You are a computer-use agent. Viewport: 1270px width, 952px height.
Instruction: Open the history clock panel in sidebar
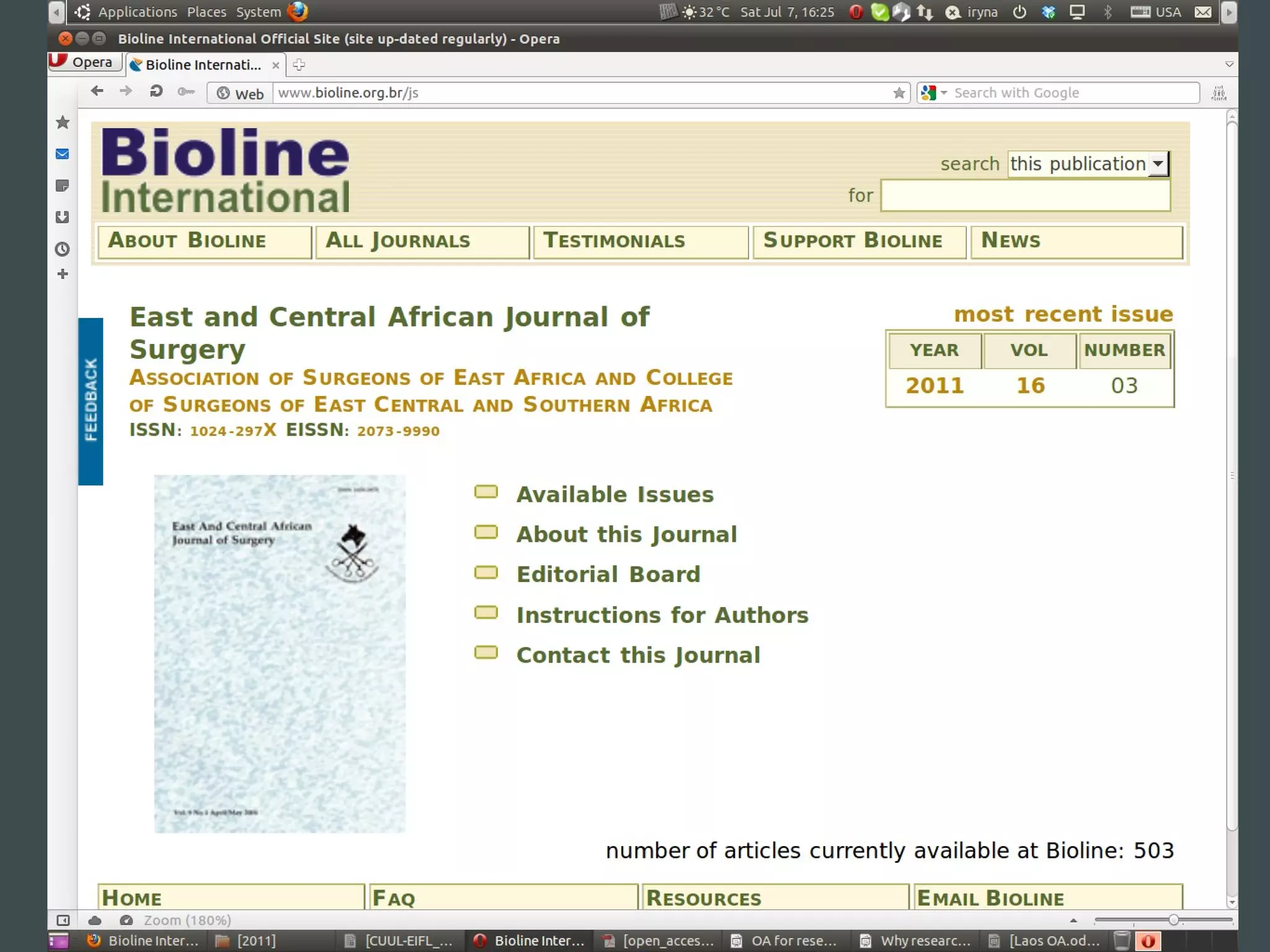(x=63, y=249)
